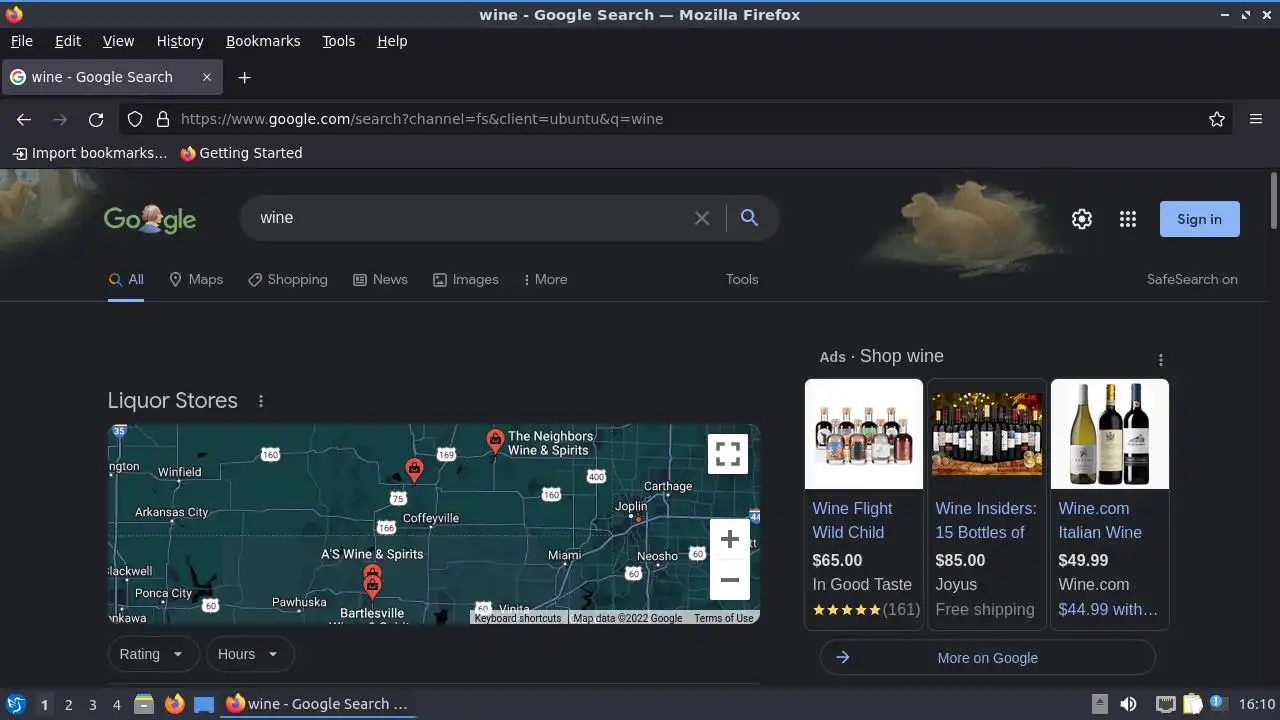1280x720 pixels.
Task: Open tracking protection shield icon
Action: coord(135,119)
